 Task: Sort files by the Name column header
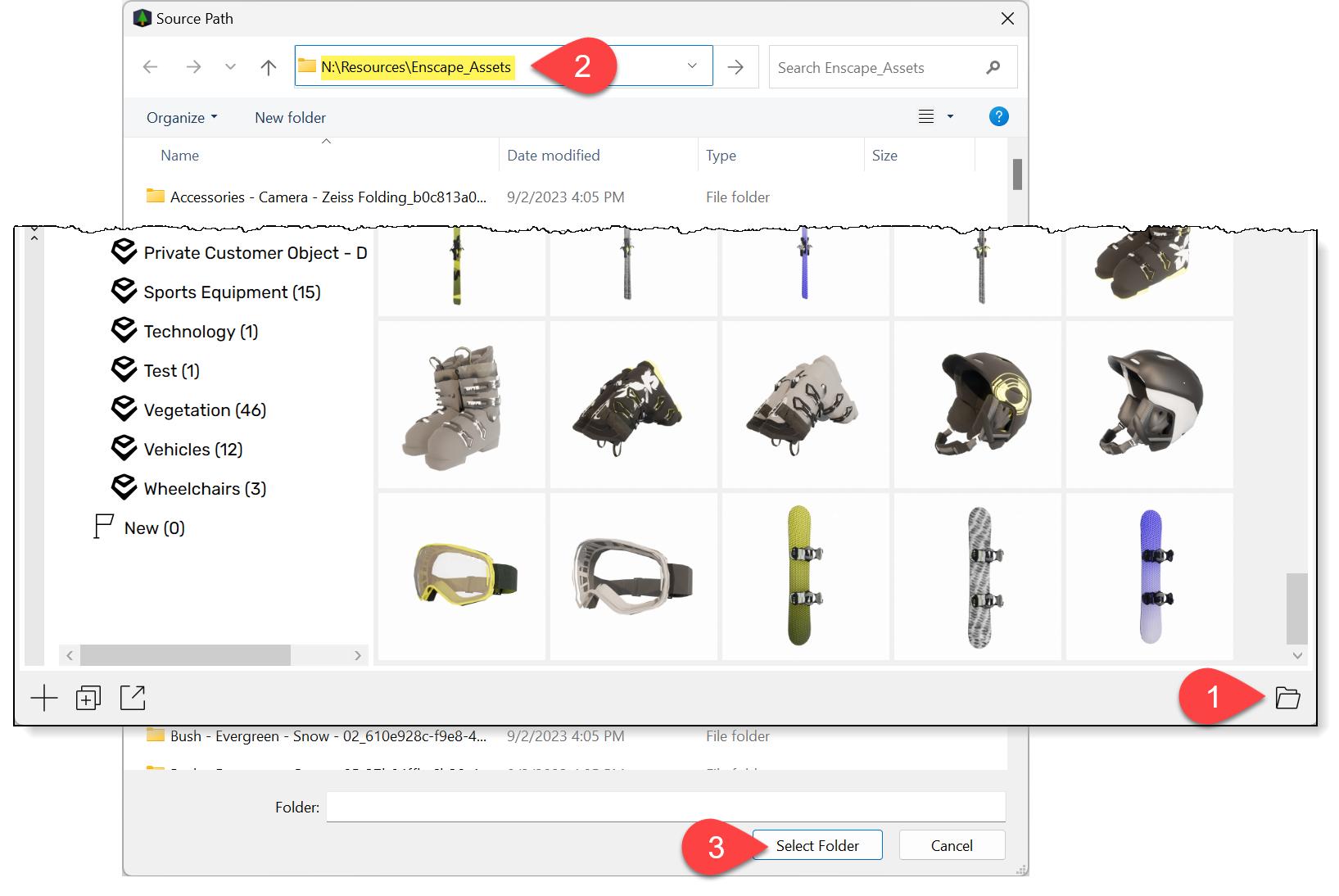coord(180,155)
